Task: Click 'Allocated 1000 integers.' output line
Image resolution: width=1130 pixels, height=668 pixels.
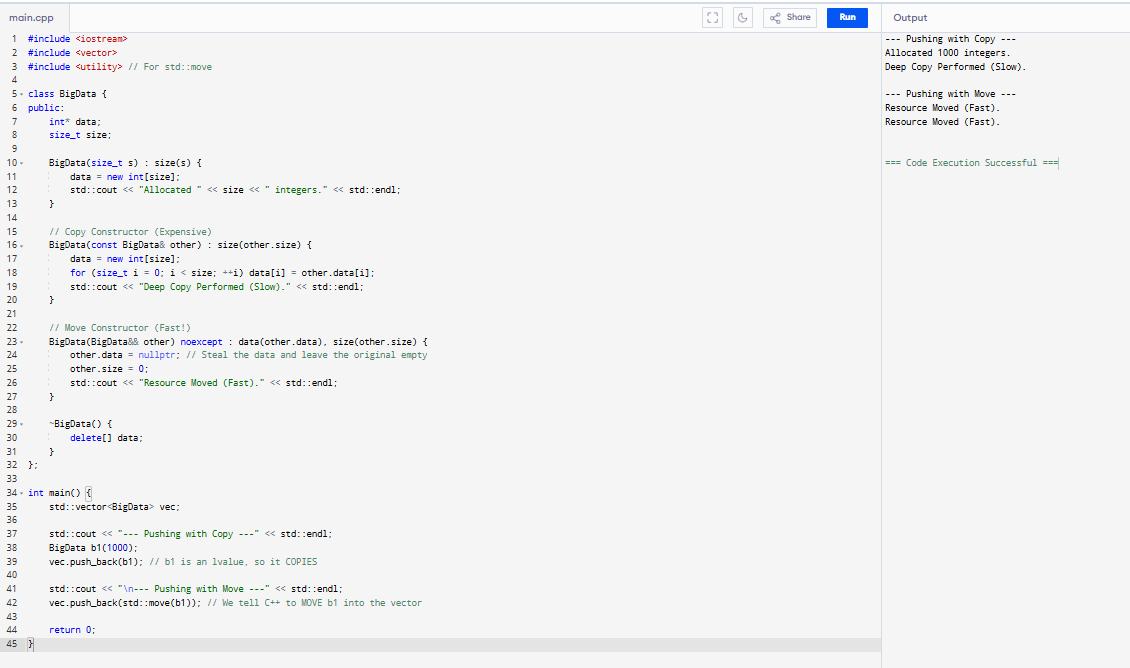Action: click(x=948, y=53)
